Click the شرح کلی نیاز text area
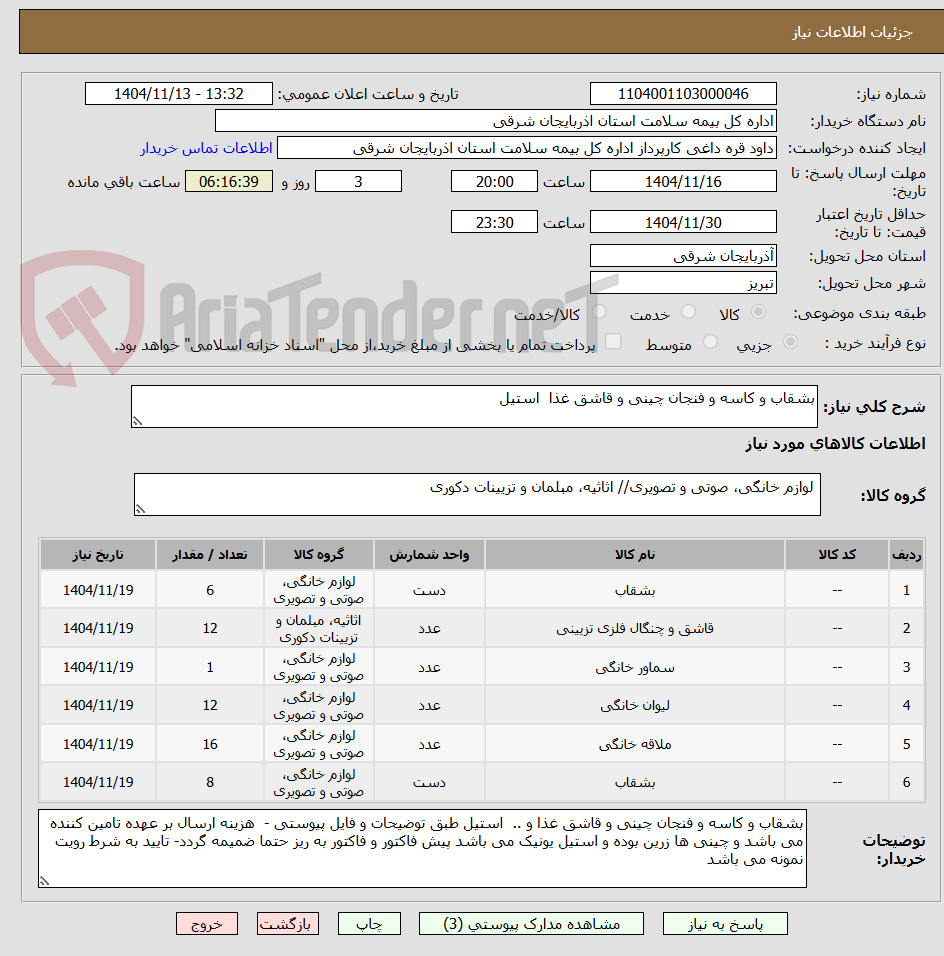 (x=474, y=406)
